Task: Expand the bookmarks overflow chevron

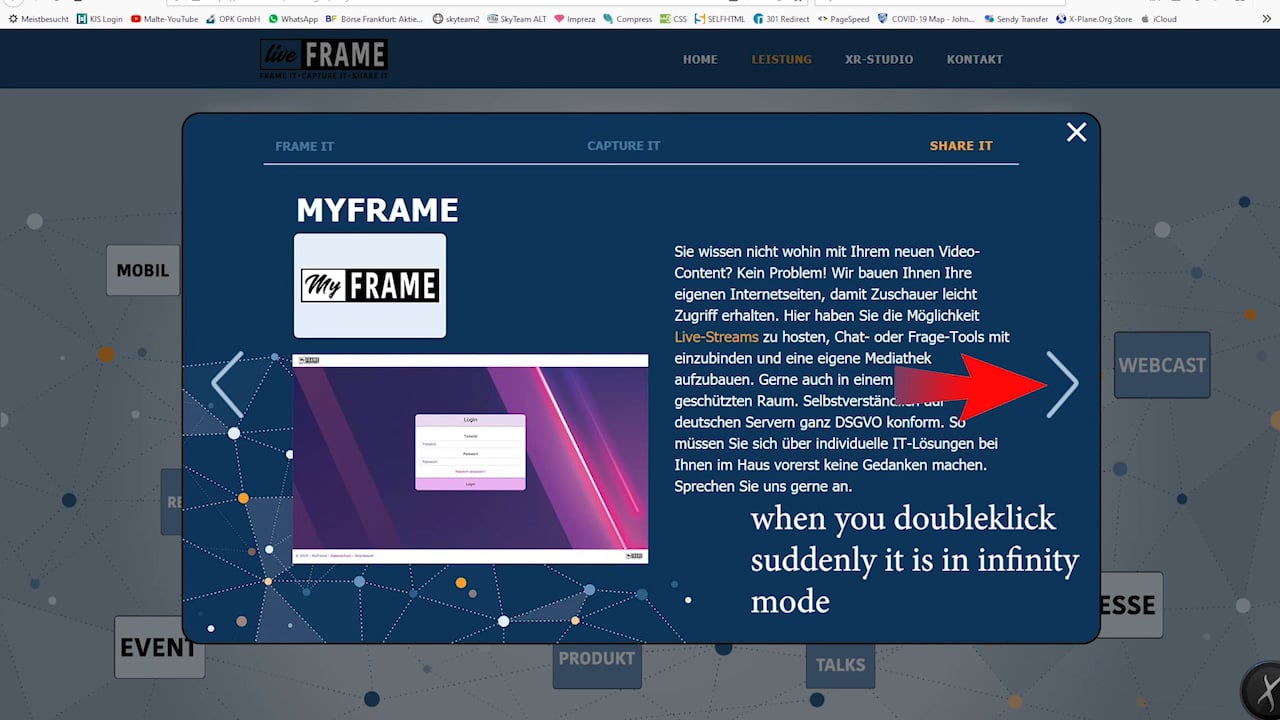Action: click(x=1268, y=19)
